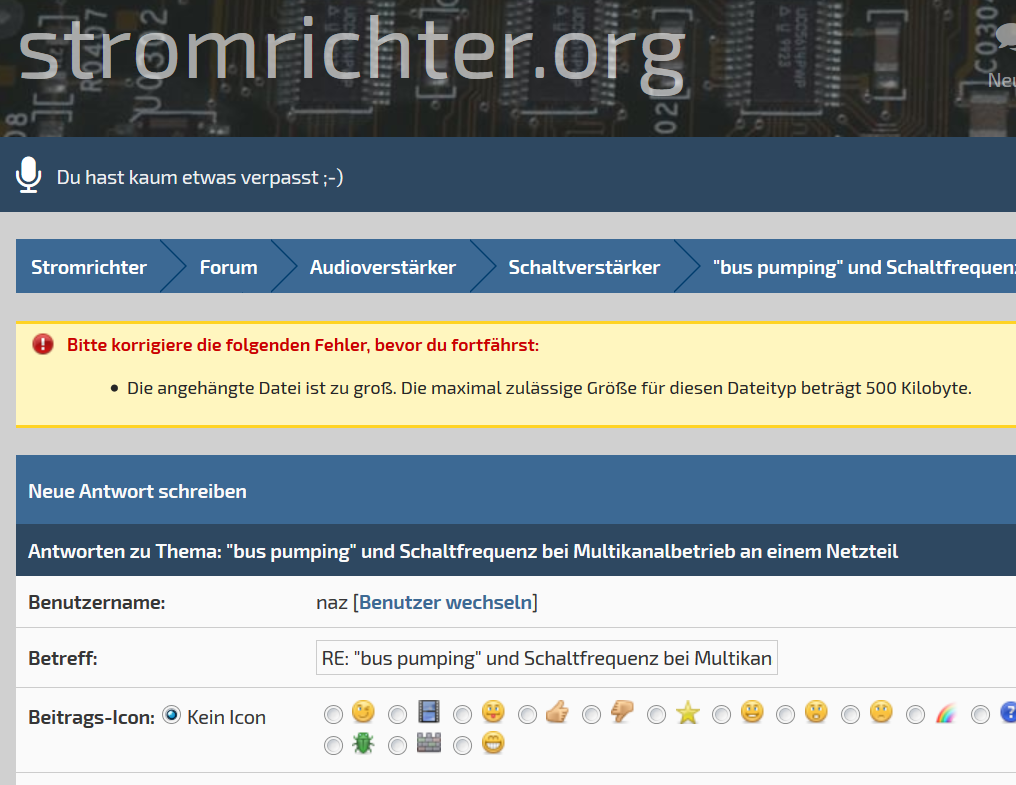Click the thumbs up post icon
This screenshot has height=785, width=1016.
tap(557, 712)
